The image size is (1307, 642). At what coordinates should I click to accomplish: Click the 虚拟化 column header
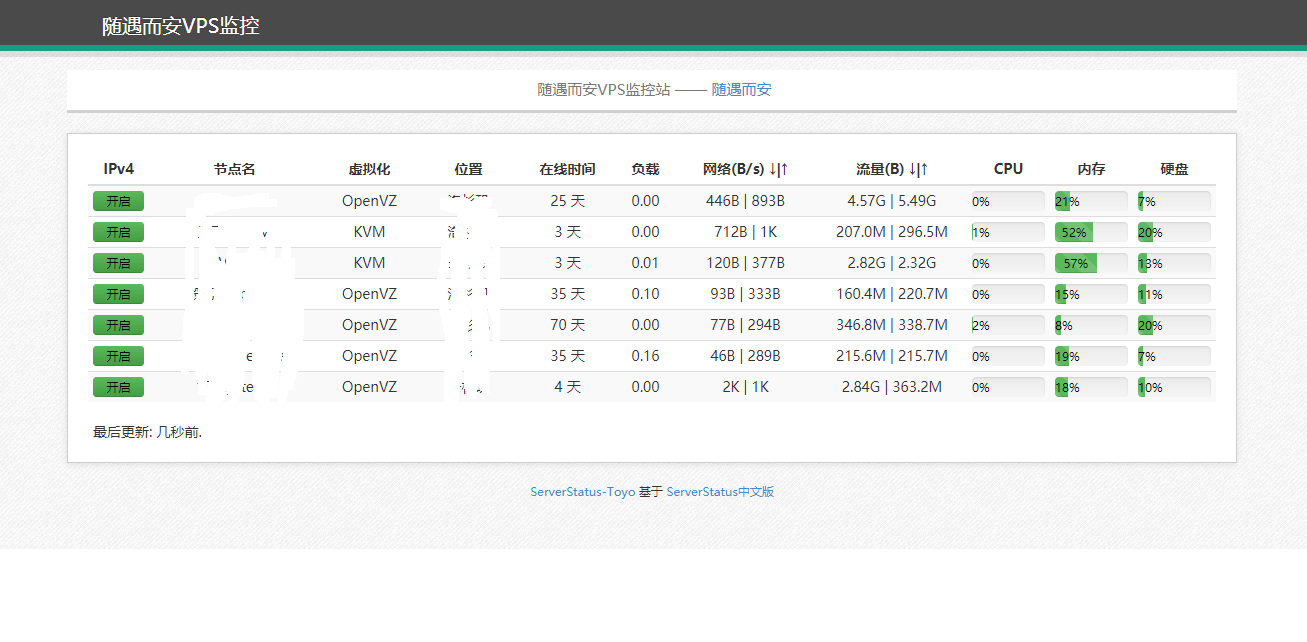[x=368, y=168]
